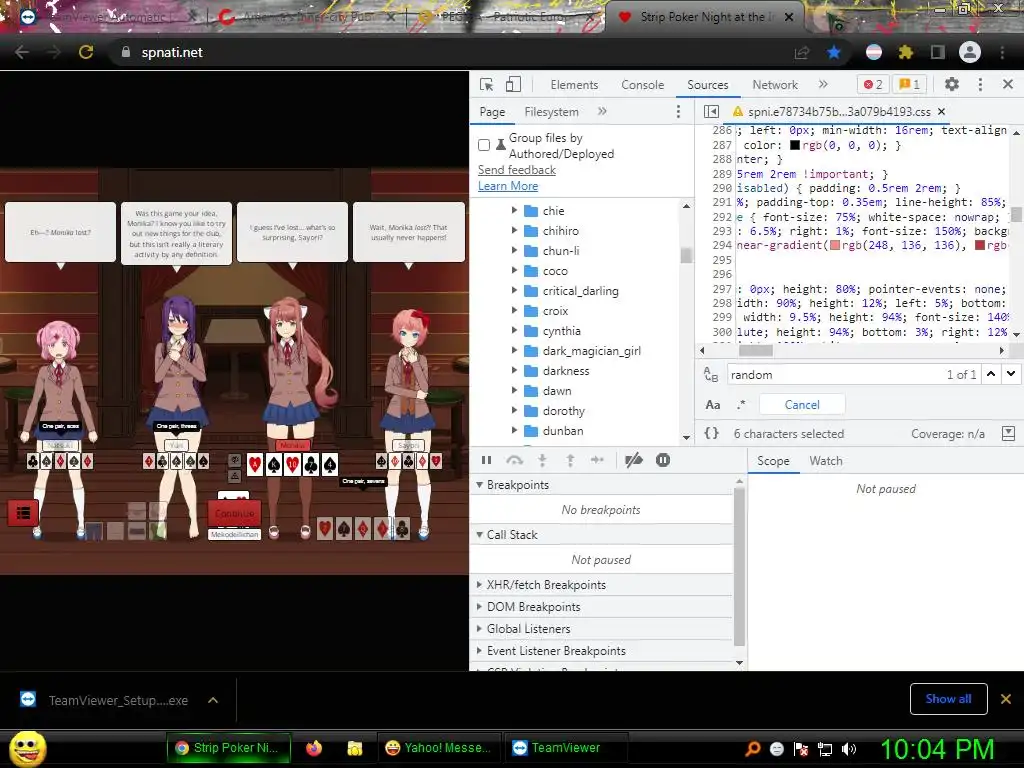The width and height of the screenshot is (1024, 768).
Task: Step over next function call icon
Action: [x=515, y=460]
